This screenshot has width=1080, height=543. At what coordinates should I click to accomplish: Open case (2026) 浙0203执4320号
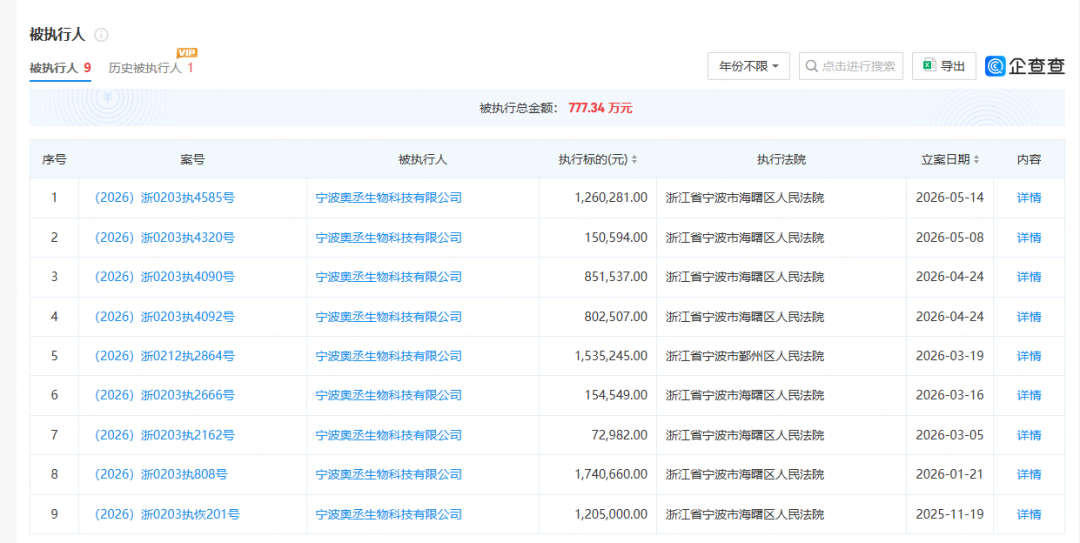pos(165,238)
